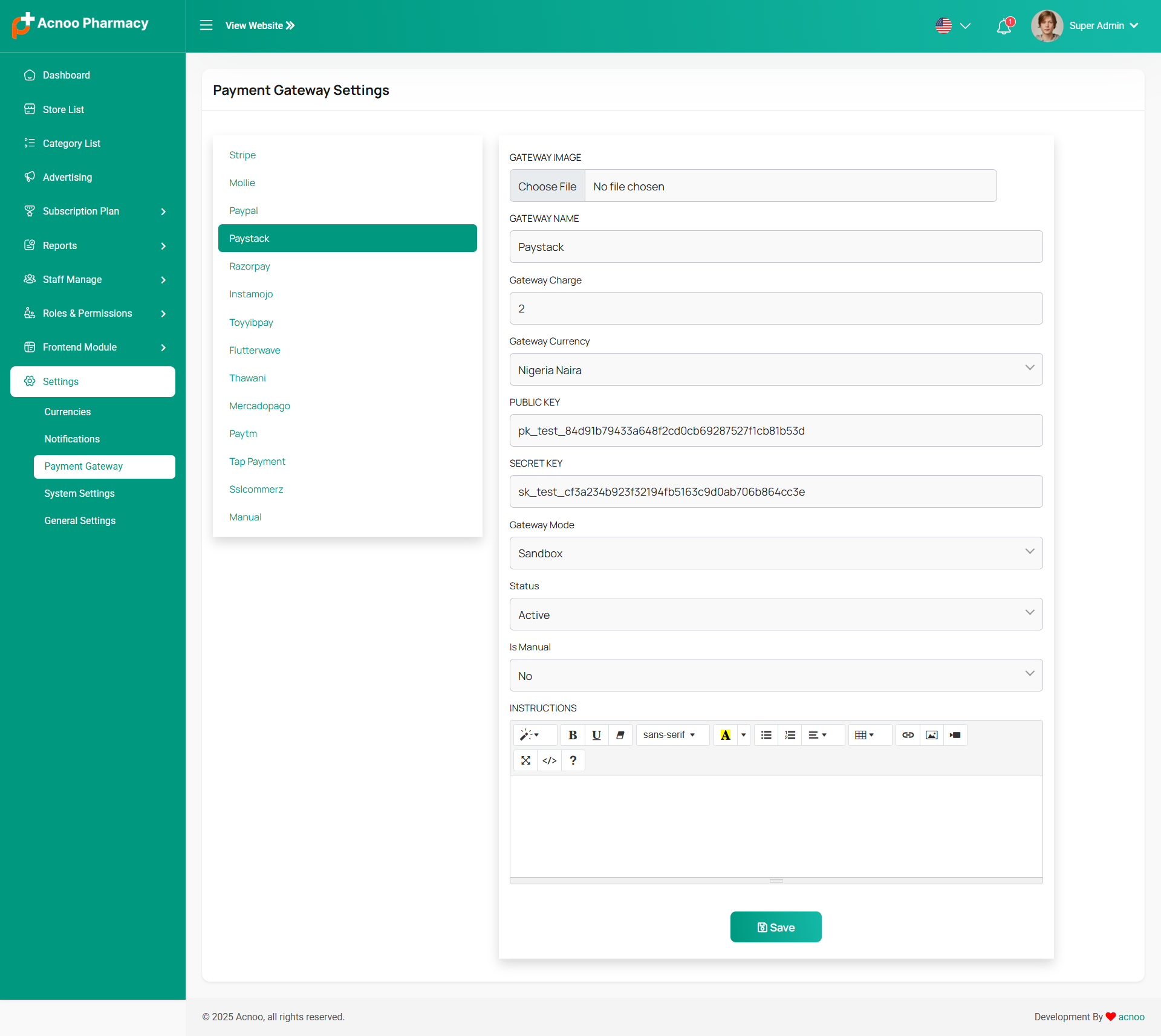Toggle code view in instructions editor

(x=549, y=760)
